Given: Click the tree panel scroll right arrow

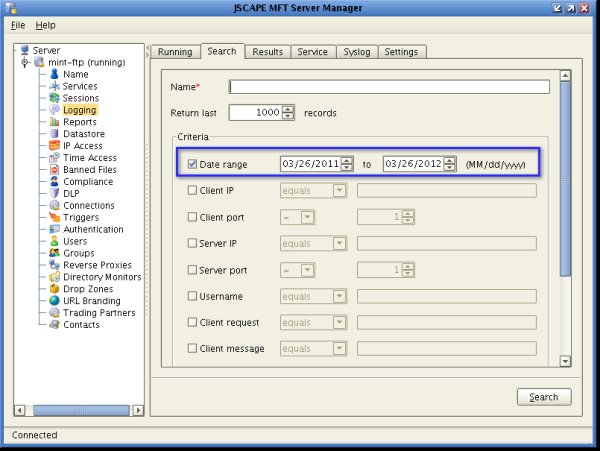Looking at the screenshot, I should pos(138,410).
